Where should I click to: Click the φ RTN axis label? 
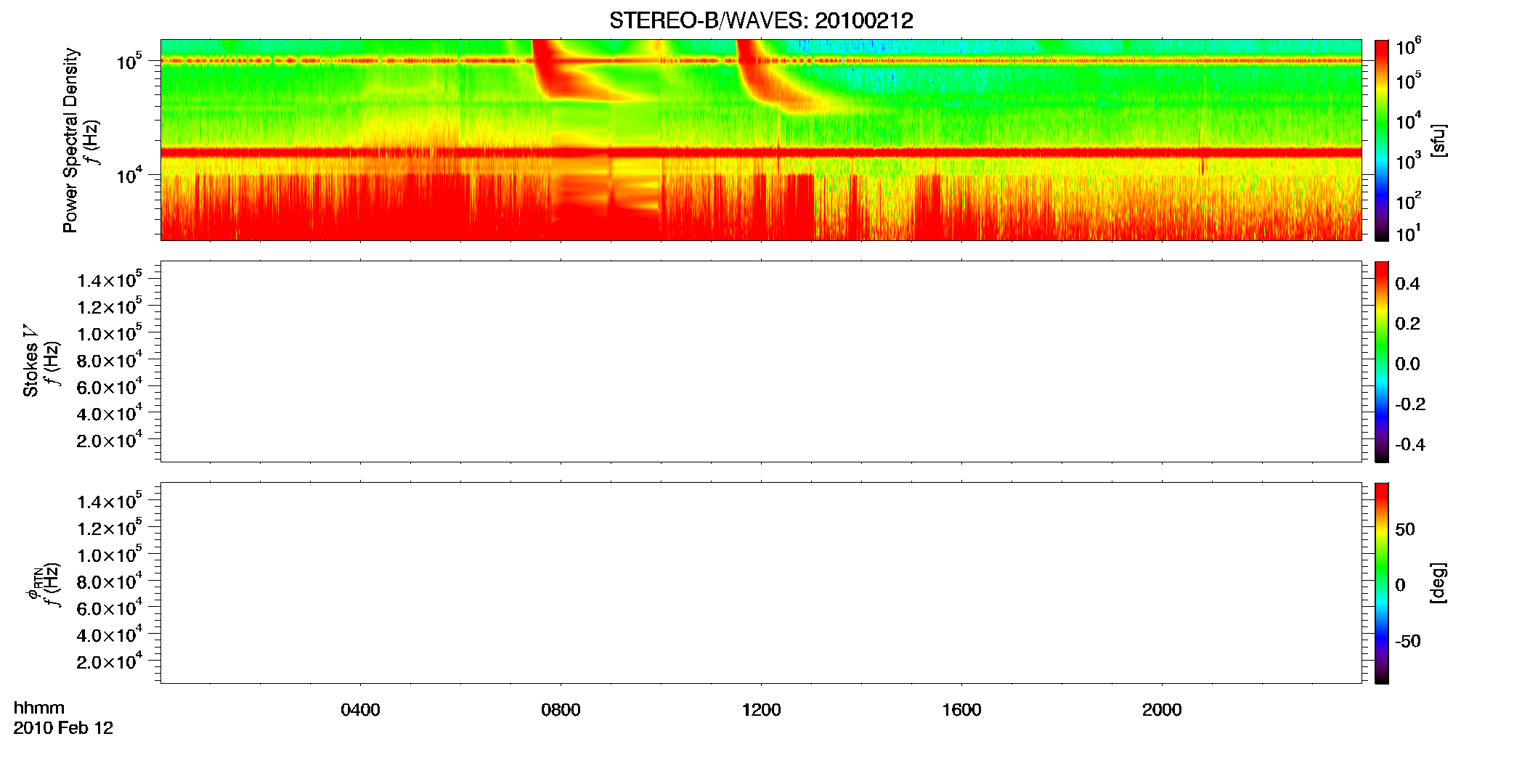coord(33,583)
